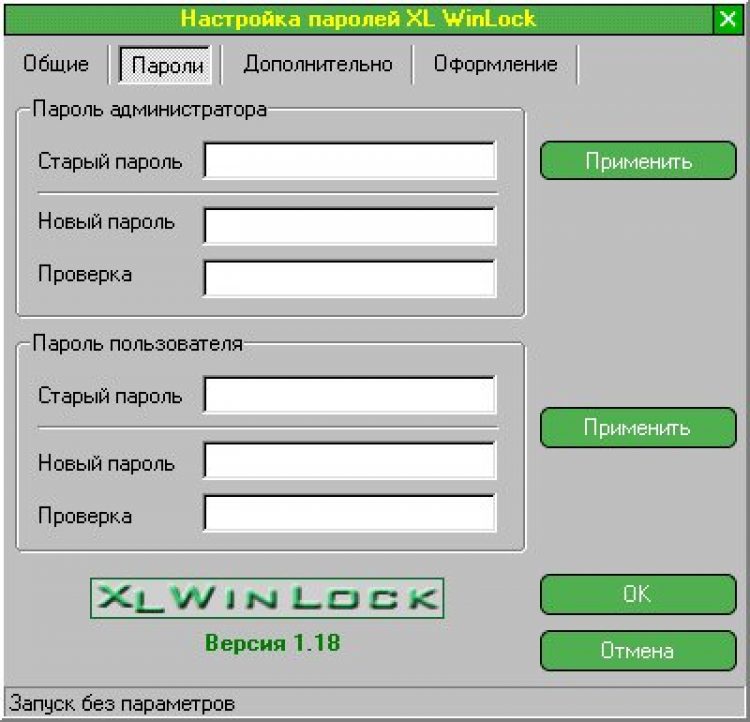Viewport: 750px width, 722px height.
Task: Select the Пароли tab
Action: (165, 65)
